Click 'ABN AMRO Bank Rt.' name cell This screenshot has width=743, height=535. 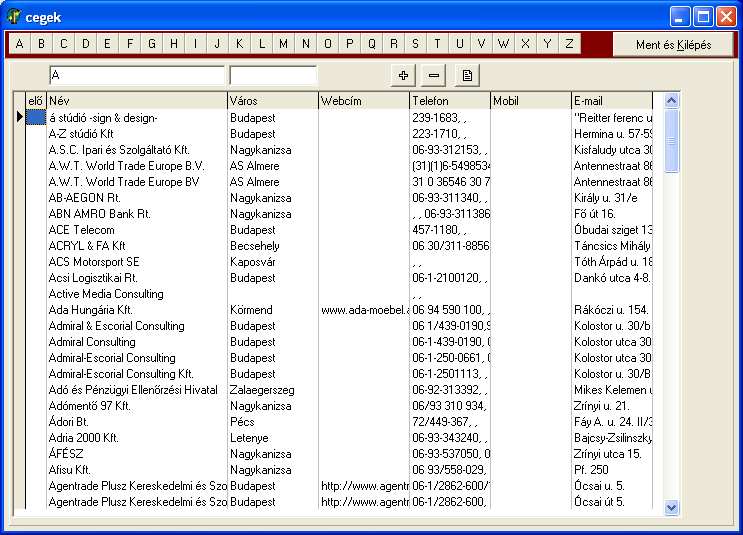(x=137, y=214)
